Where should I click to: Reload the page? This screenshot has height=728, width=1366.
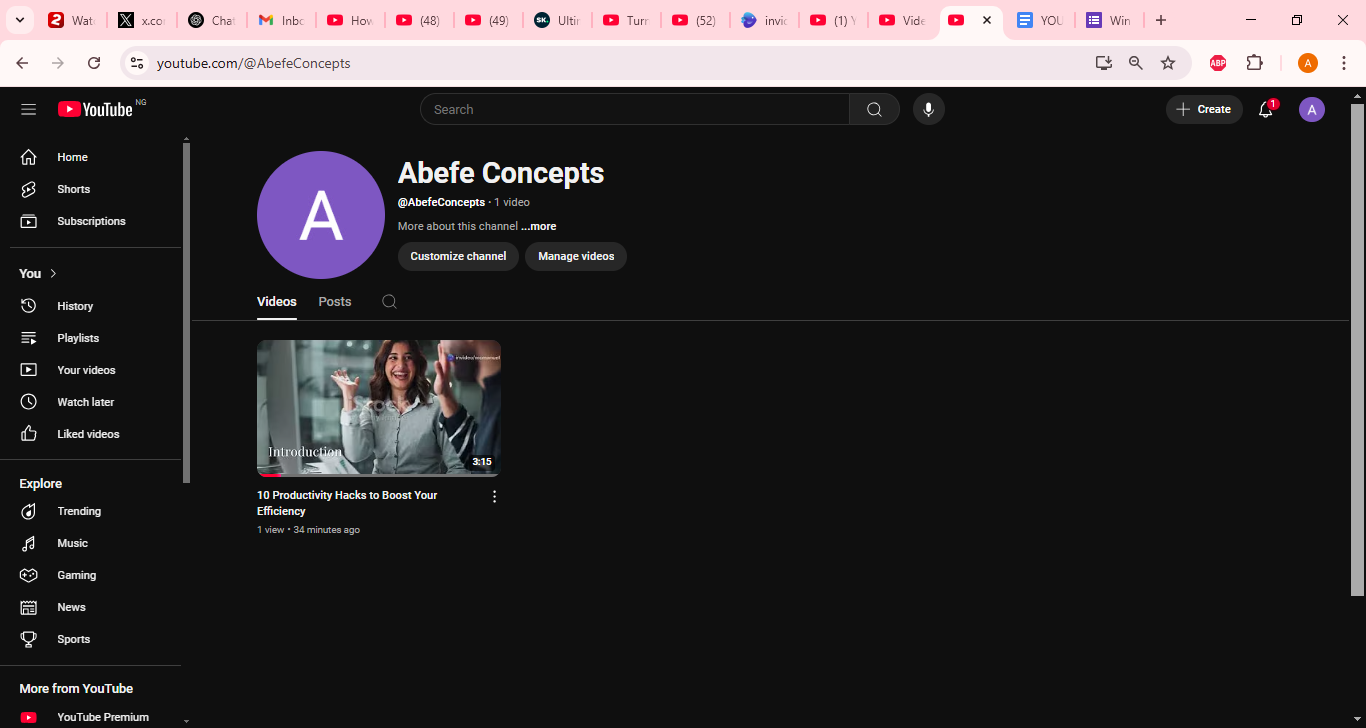[x=94, y=63]
